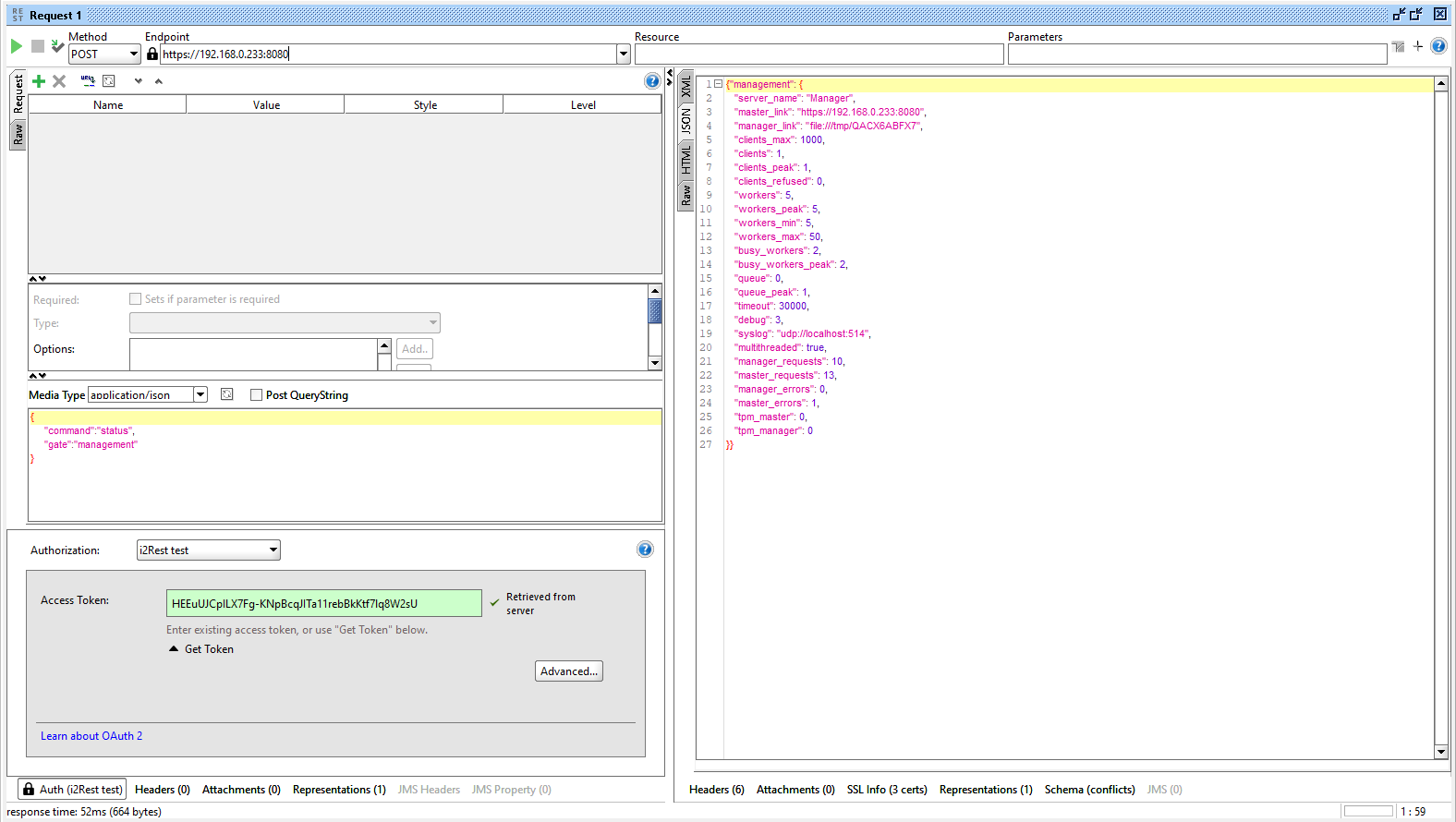The height and width of the screenshot is (822, 1456).
Task: Click into the Parameters field
Action: [1197, 54]
